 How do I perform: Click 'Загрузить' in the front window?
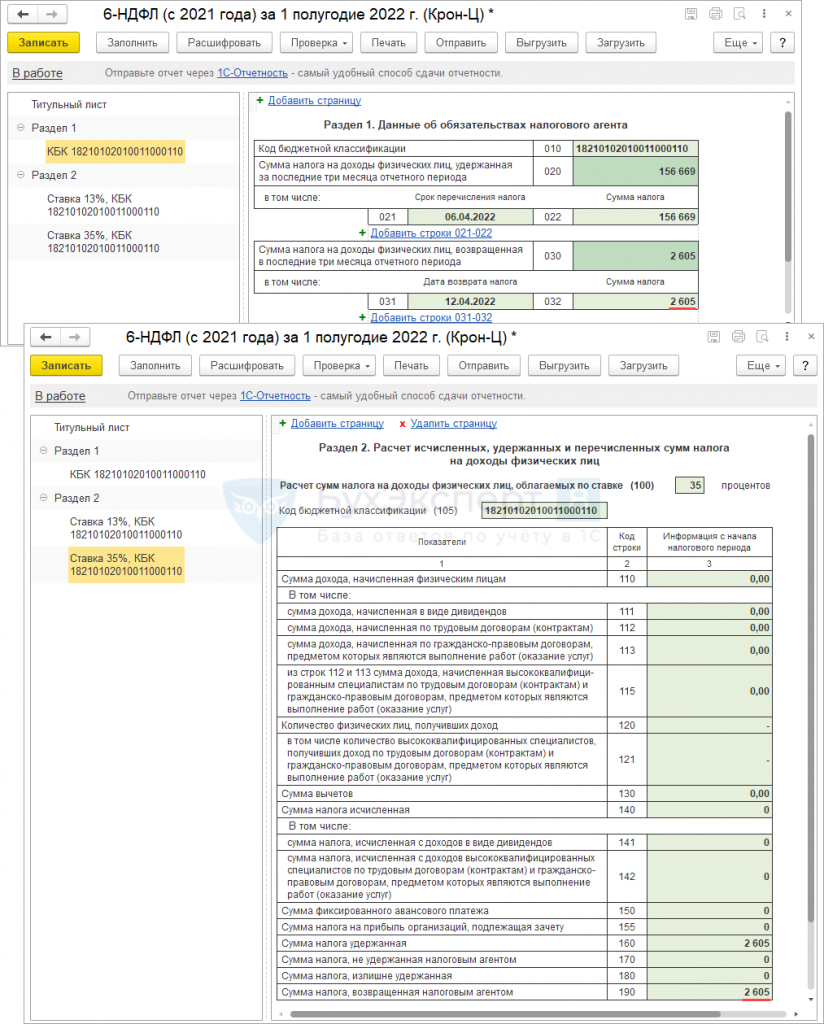643,366
